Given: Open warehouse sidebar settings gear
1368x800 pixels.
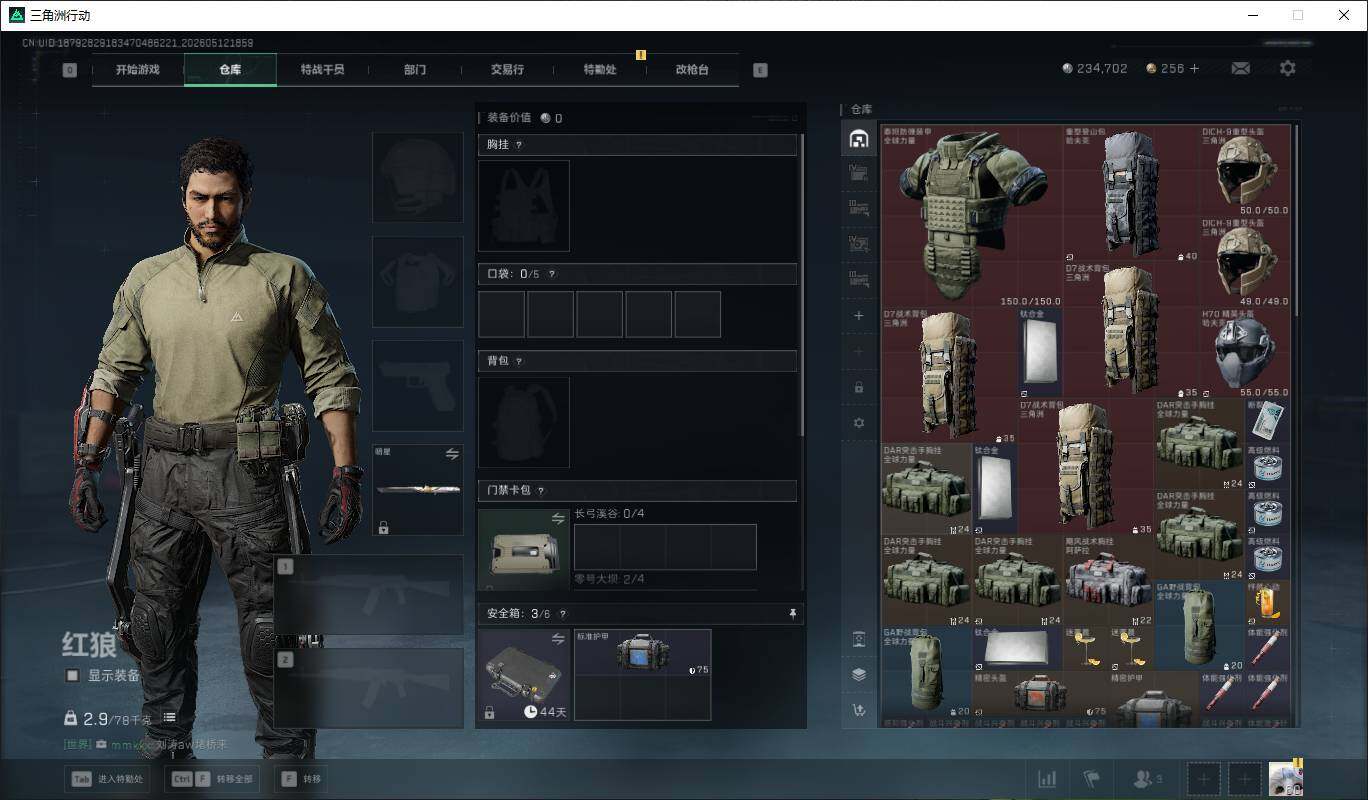Looking at the screenshot, I should point(858,423).
